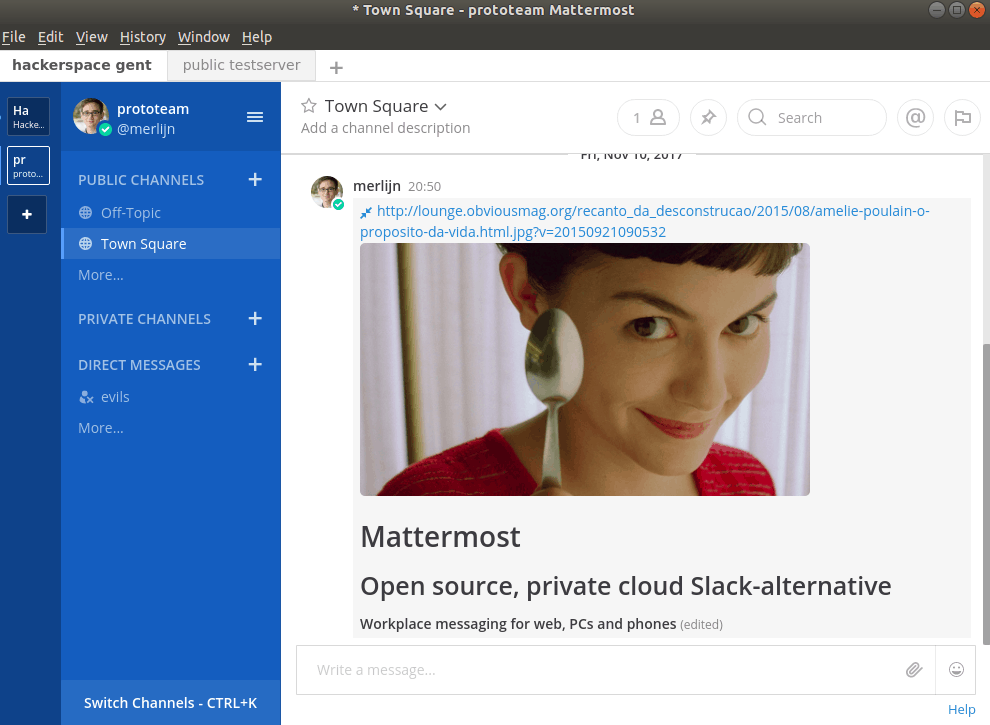Click Switch Channels - CTRL+K button
This screenshot has height=725, width=990.
coord(170,703)
